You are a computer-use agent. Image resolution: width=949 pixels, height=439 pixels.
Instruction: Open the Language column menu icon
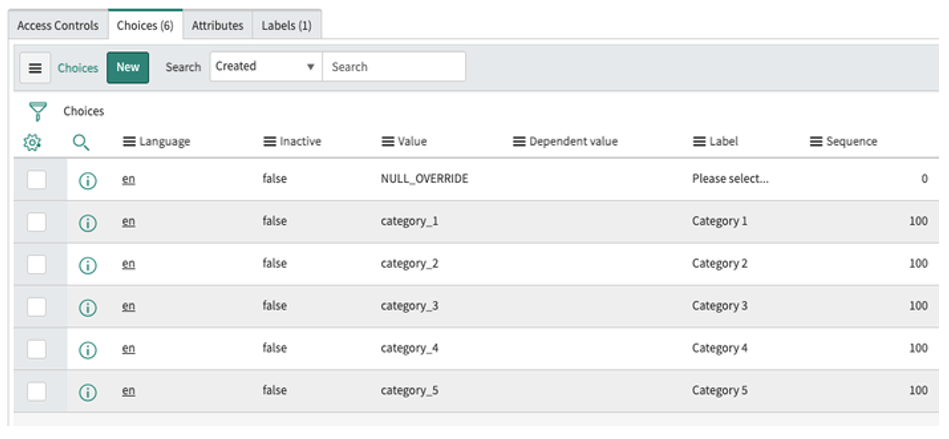point(129,142)
